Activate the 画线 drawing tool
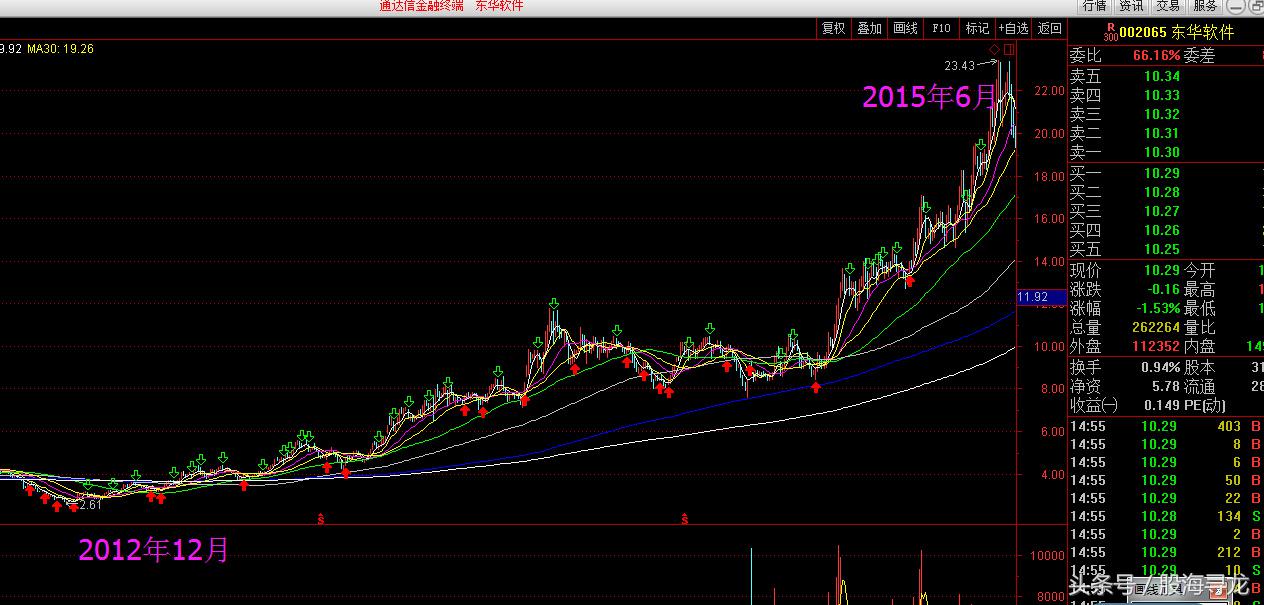Viewport: 1264px width, 605px height. pyautogui.click(x=906, y=29)
